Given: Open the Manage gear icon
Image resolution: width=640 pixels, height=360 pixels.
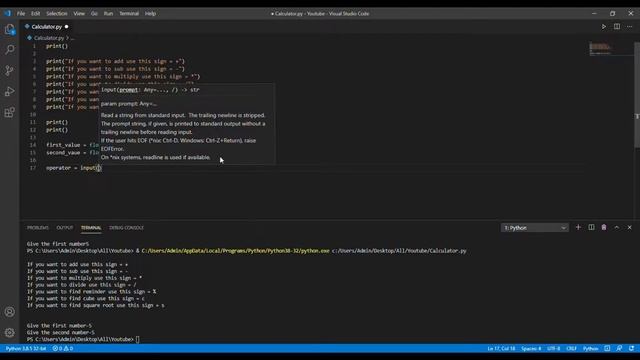Looking at the screenshot, I should [x=9, y=333].
